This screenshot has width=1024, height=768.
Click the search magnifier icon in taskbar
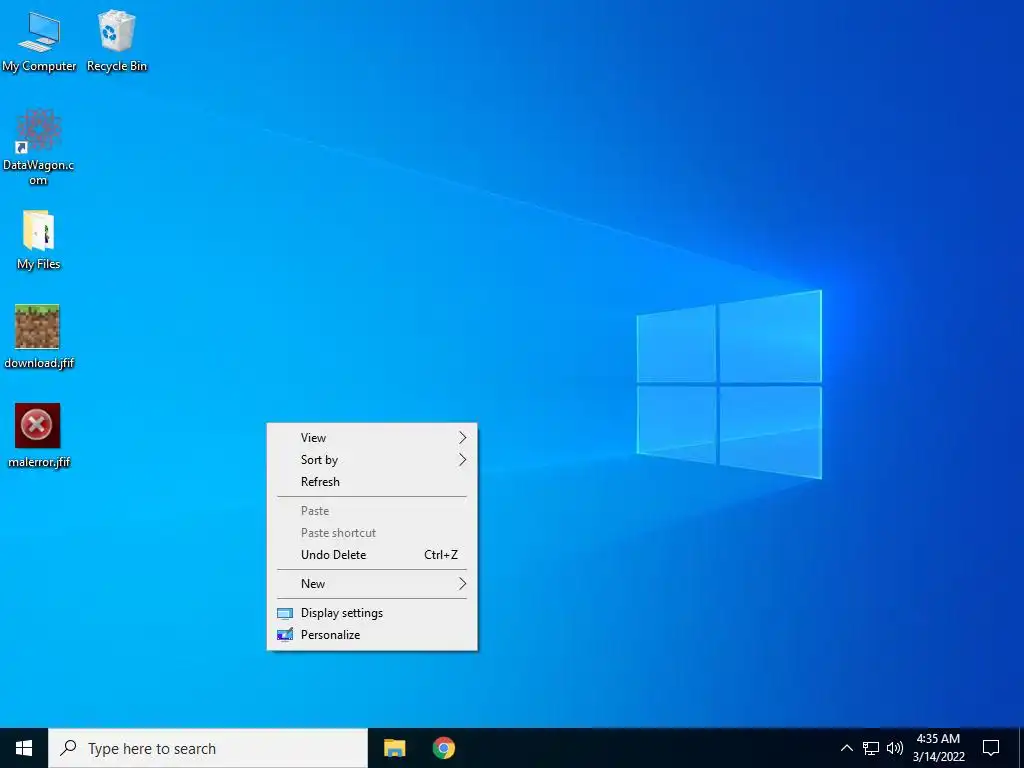click(69, 748)
